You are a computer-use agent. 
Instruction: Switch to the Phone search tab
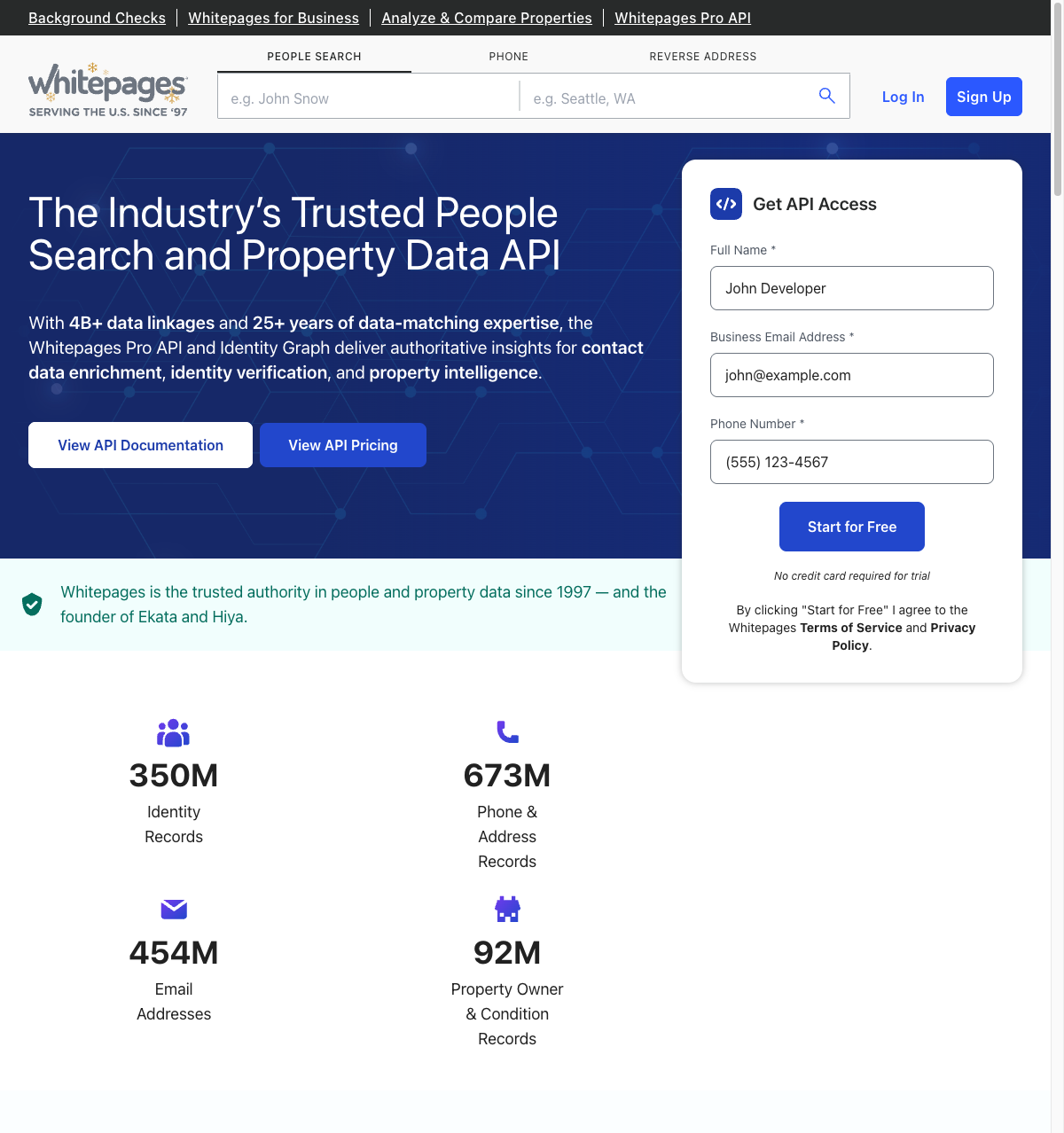[508, 57]
